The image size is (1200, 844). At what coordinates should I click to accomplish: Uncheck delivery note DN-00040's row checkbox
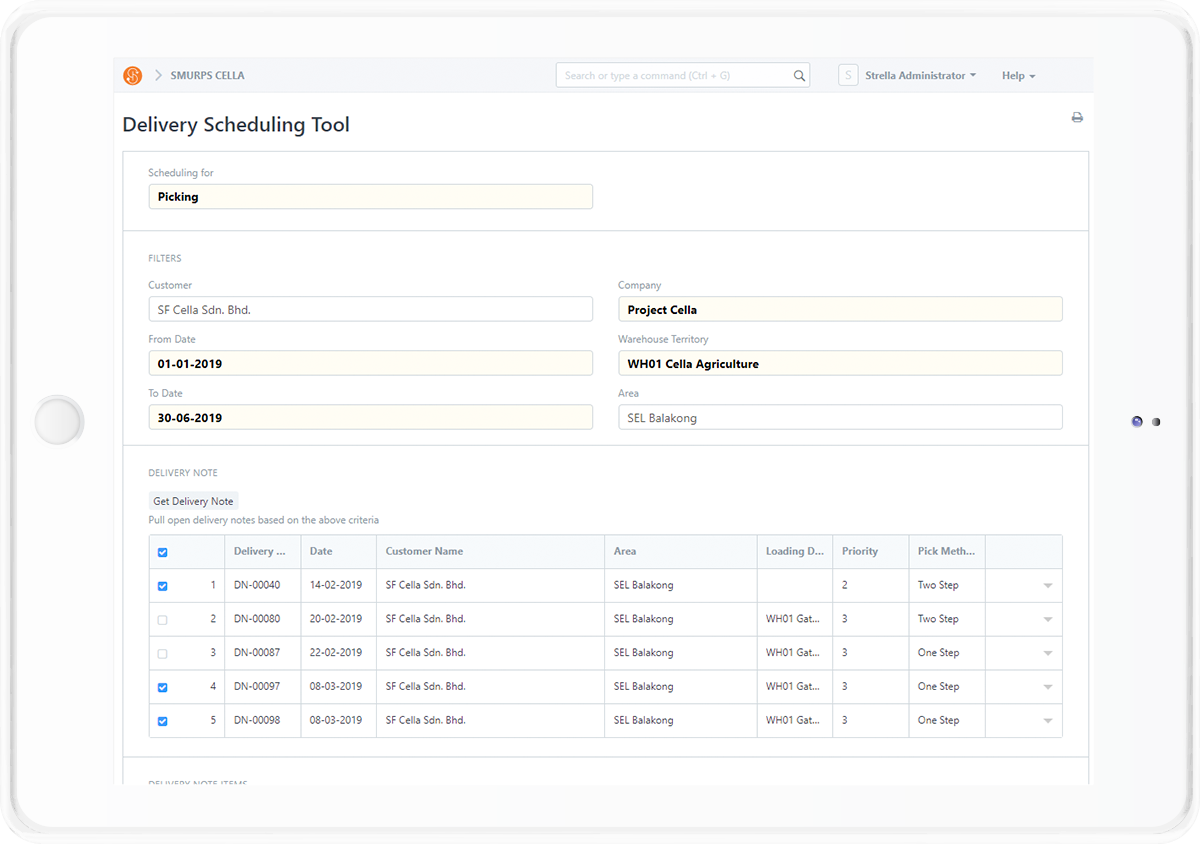tap(162, 586)
